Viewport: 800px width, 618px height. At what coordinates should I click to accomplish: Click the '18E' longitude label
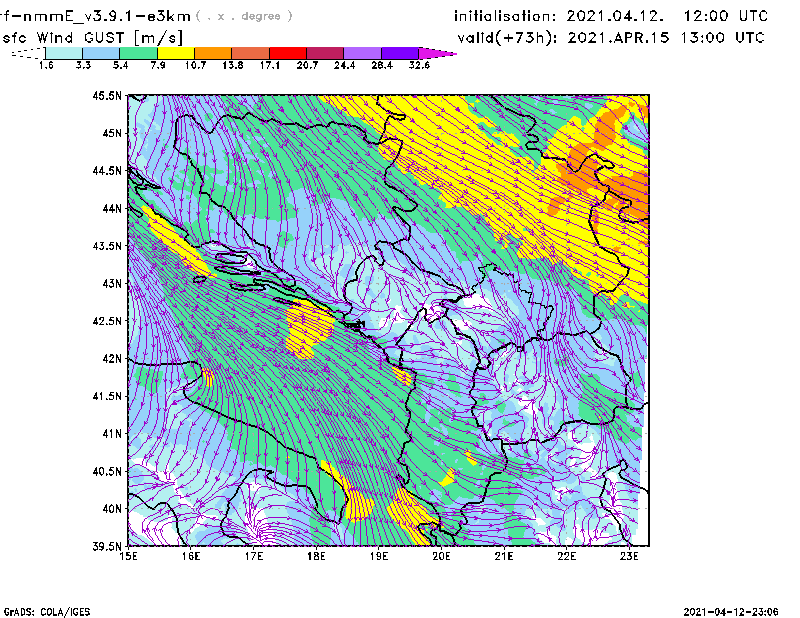tap(316, 556)
